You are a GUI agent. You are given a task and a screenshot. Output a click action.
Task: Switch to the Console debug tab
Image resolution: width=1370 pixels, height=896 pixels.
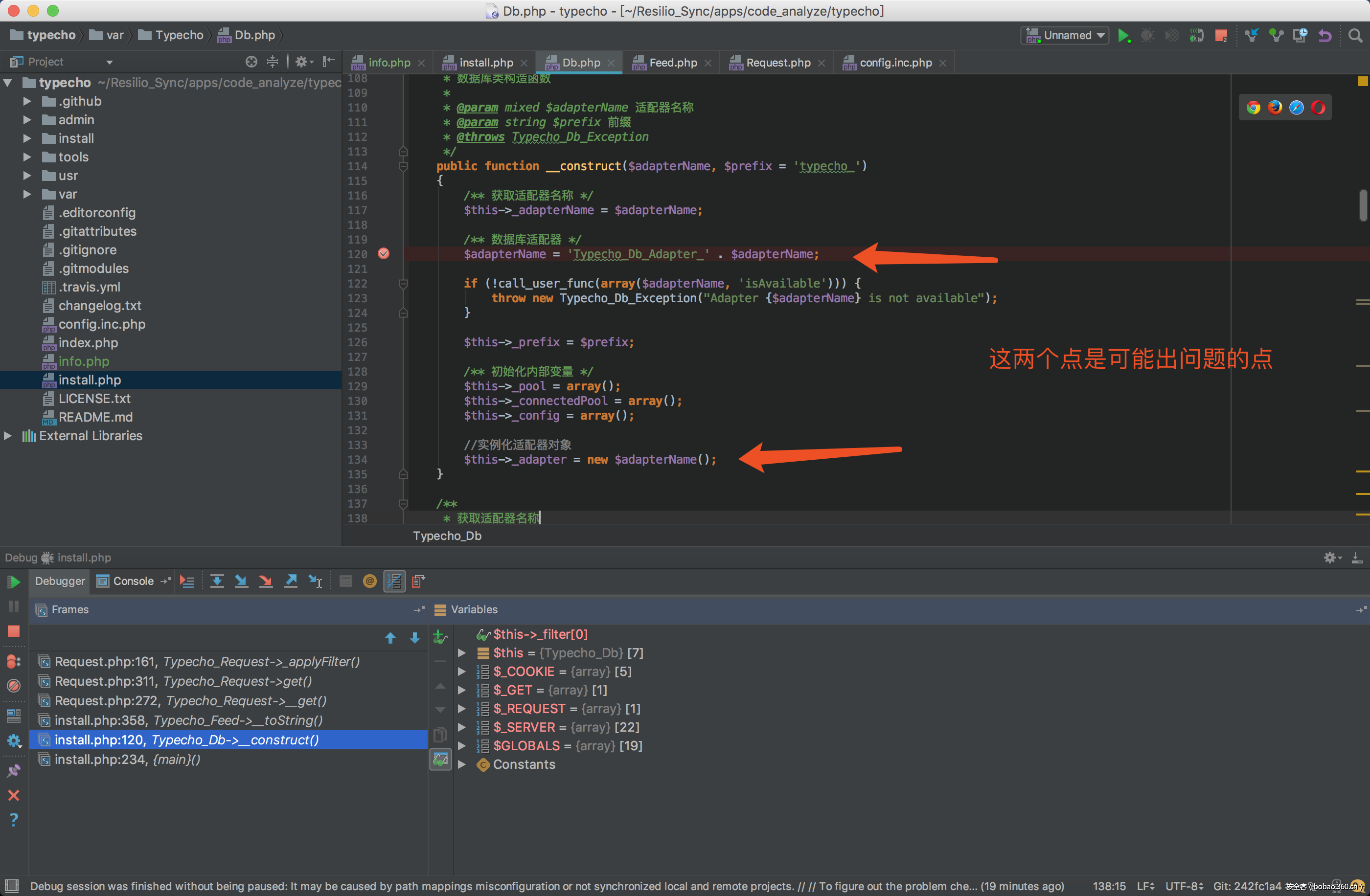point(133,581)
